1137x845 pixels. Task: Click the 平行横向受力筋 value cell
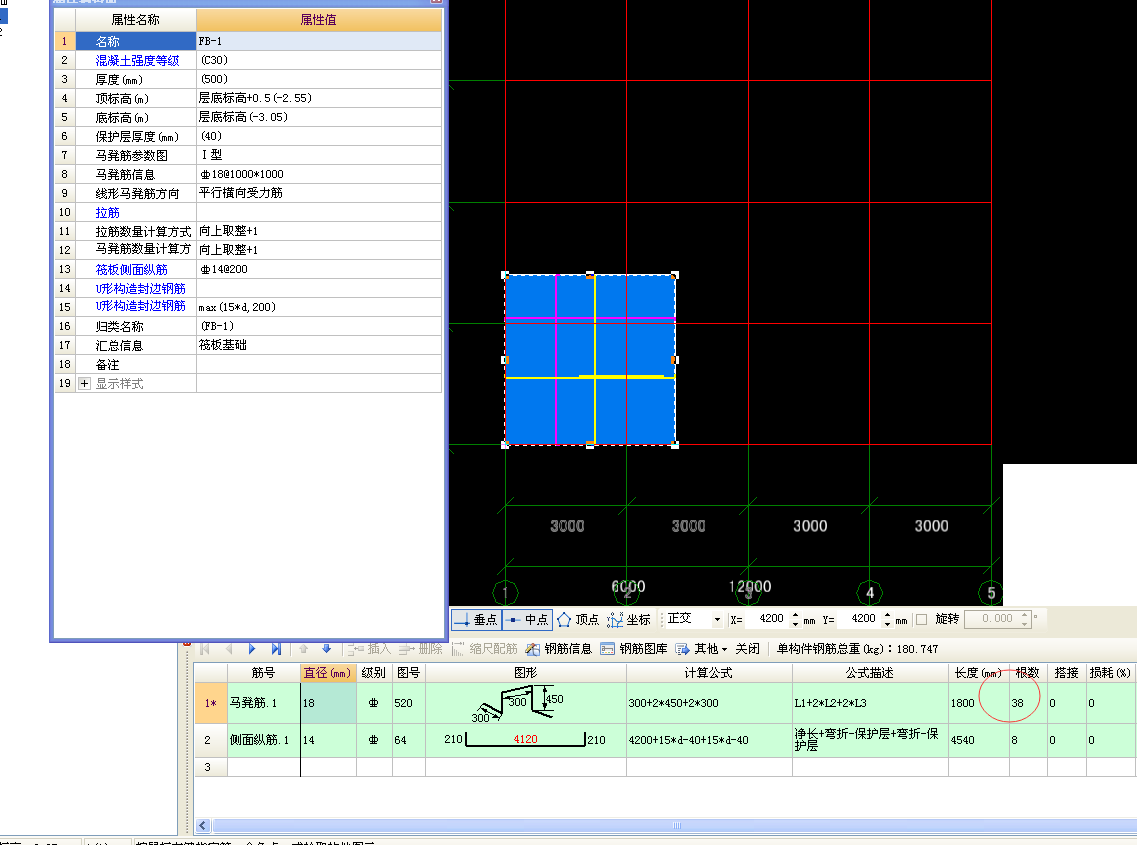[x=319, y=193]
